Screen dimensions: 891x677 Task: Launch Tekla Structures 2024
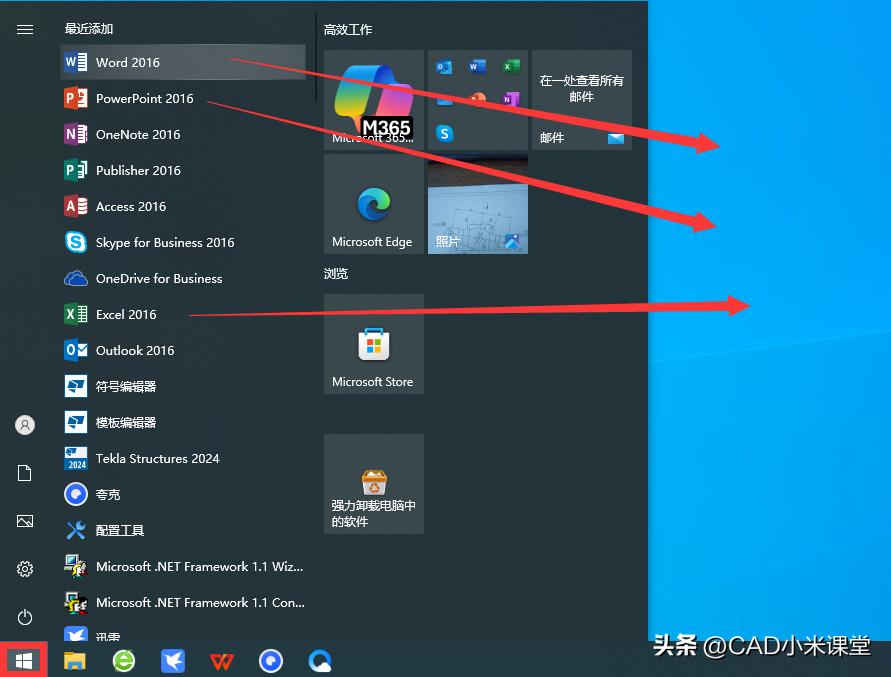pos(183,458)
